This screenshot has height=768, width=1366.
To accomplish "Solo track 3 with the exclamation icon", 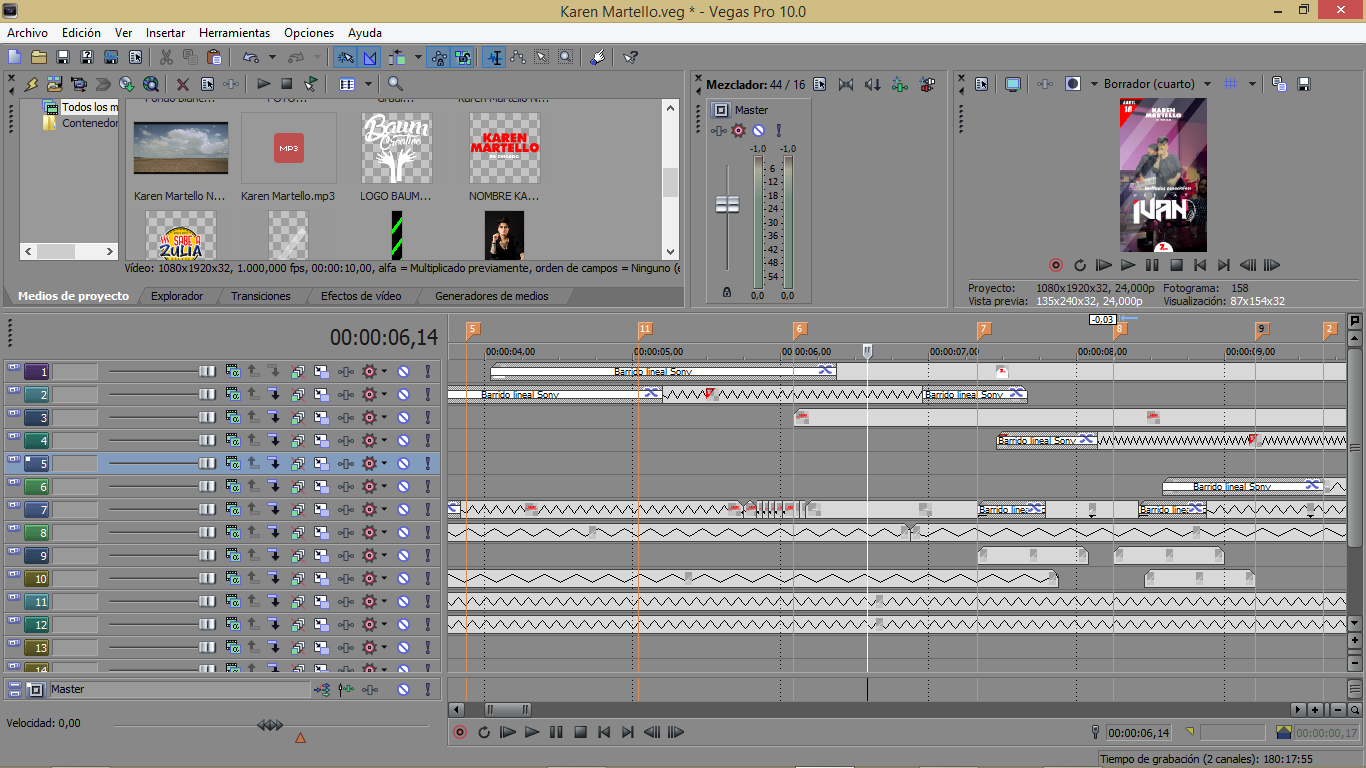I will [x=428, y=417].
